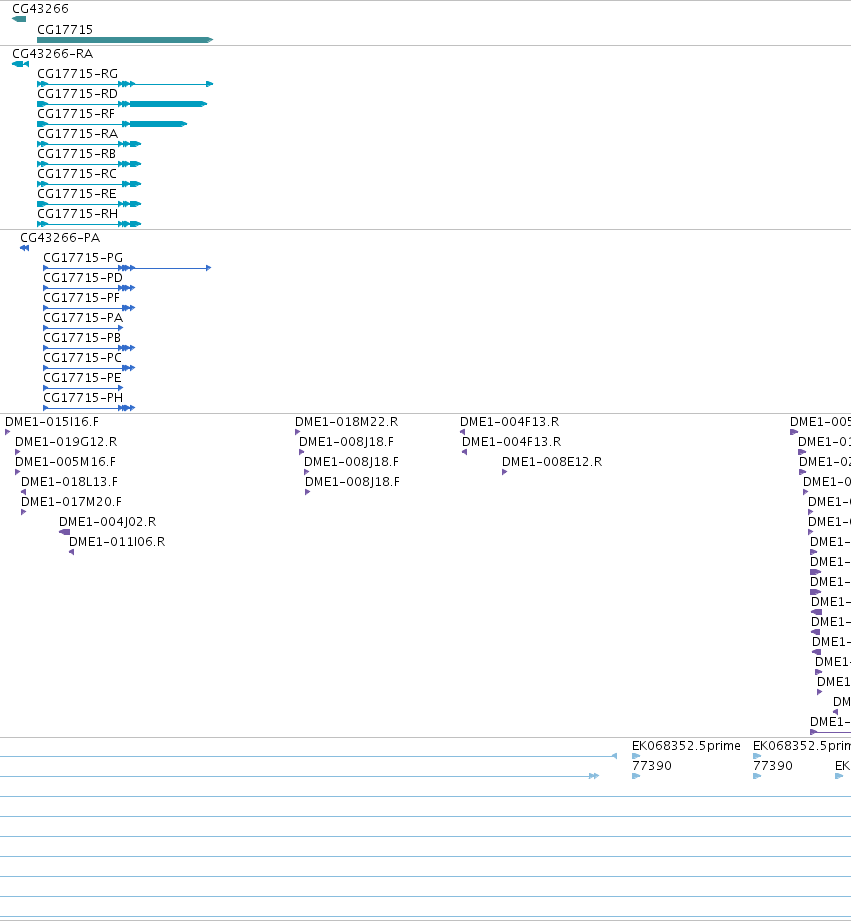Click the DME1-004J02.R feature label
This screenshot has height=921, width=851.
(x=107, y=521)
